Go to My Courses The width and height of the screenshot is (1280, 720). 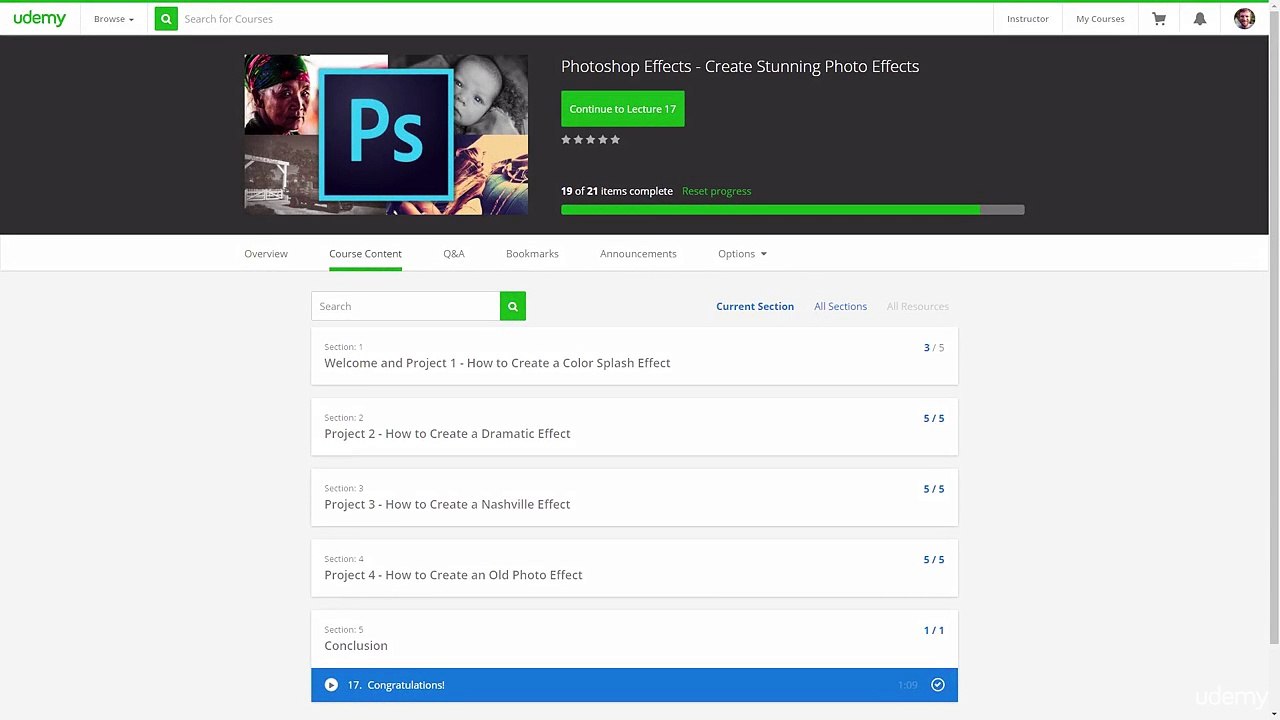[x=1100, y=19]
